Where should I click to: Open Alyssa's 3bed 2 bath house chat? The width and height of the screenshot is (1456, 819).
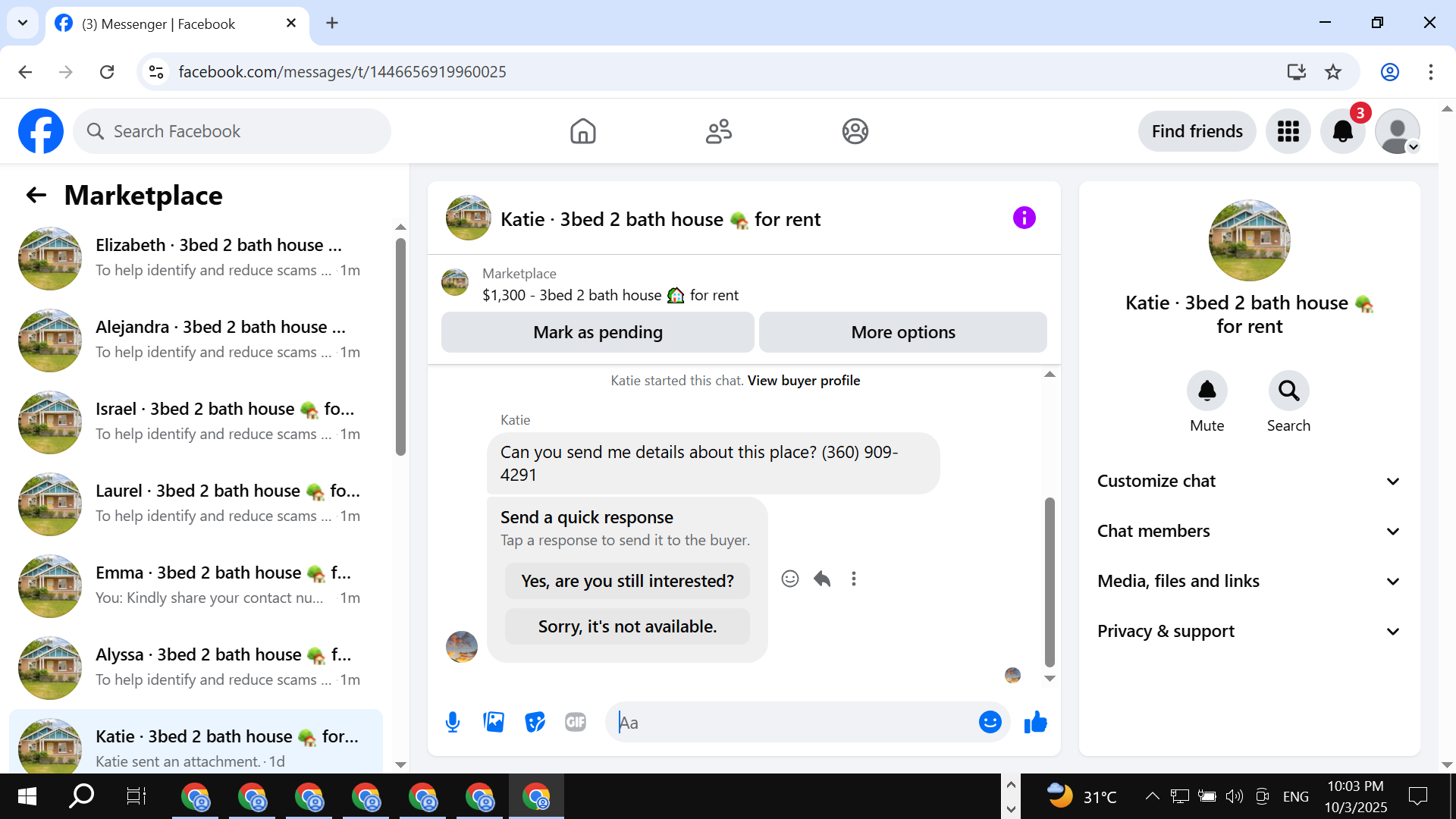(x=196, y=668)
